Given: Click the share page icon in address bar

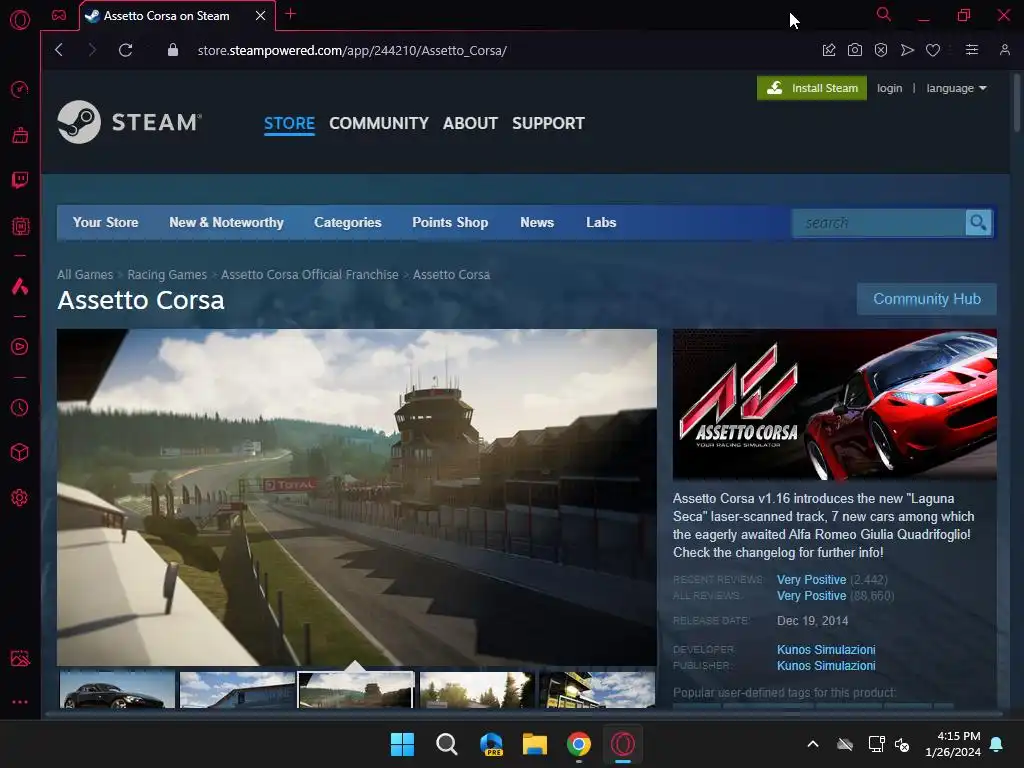Looking at the screenshot, I should point(829,50).
